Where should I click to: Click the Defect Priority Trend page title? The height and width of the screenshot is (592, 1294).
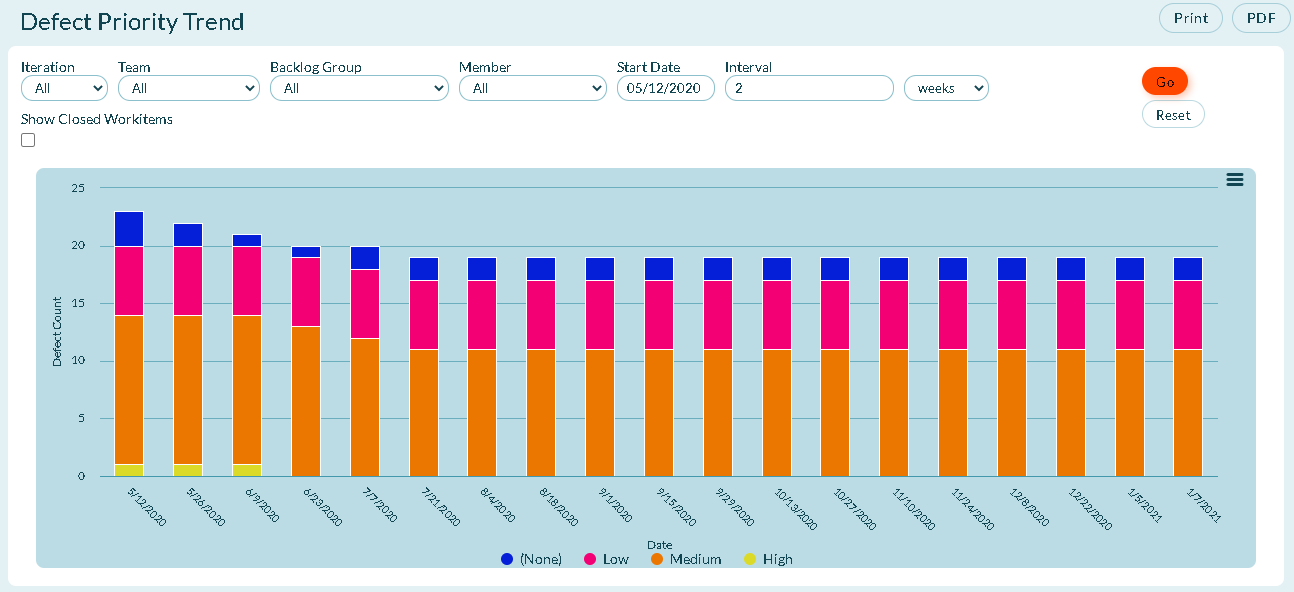(132, 21)
